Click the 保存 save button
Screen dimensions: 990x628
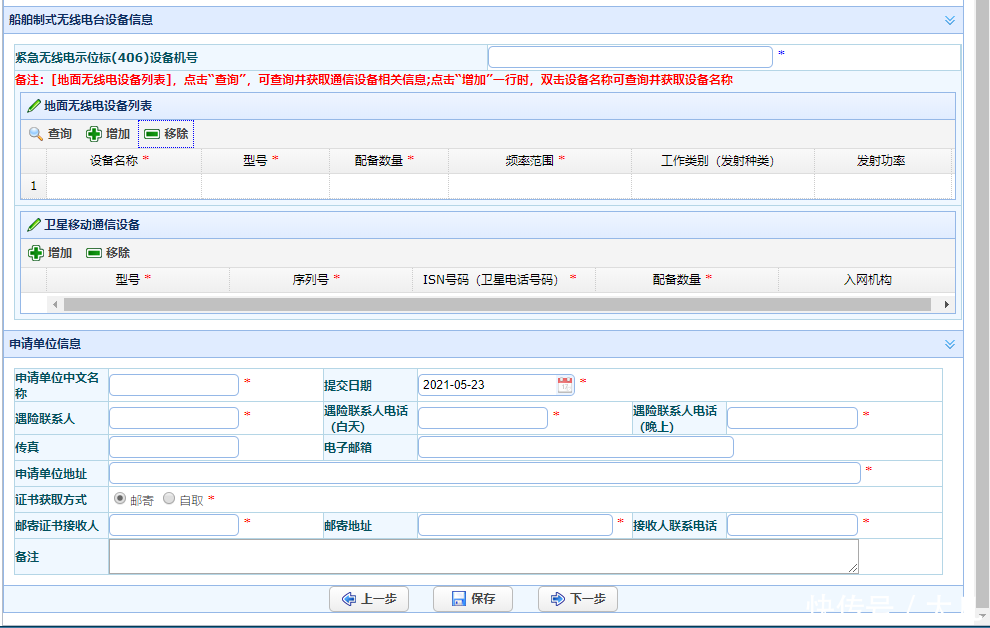(x=472, y=599)
